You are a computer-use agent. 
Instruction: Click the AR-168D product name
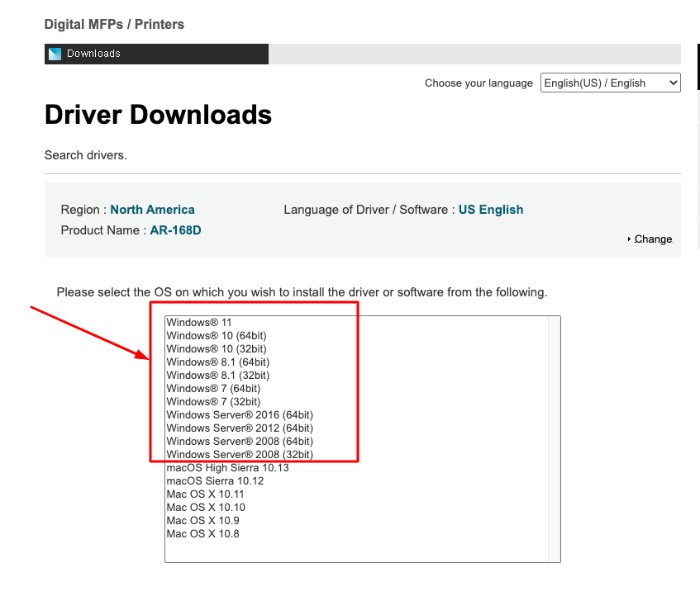click(x=175, y=230)
